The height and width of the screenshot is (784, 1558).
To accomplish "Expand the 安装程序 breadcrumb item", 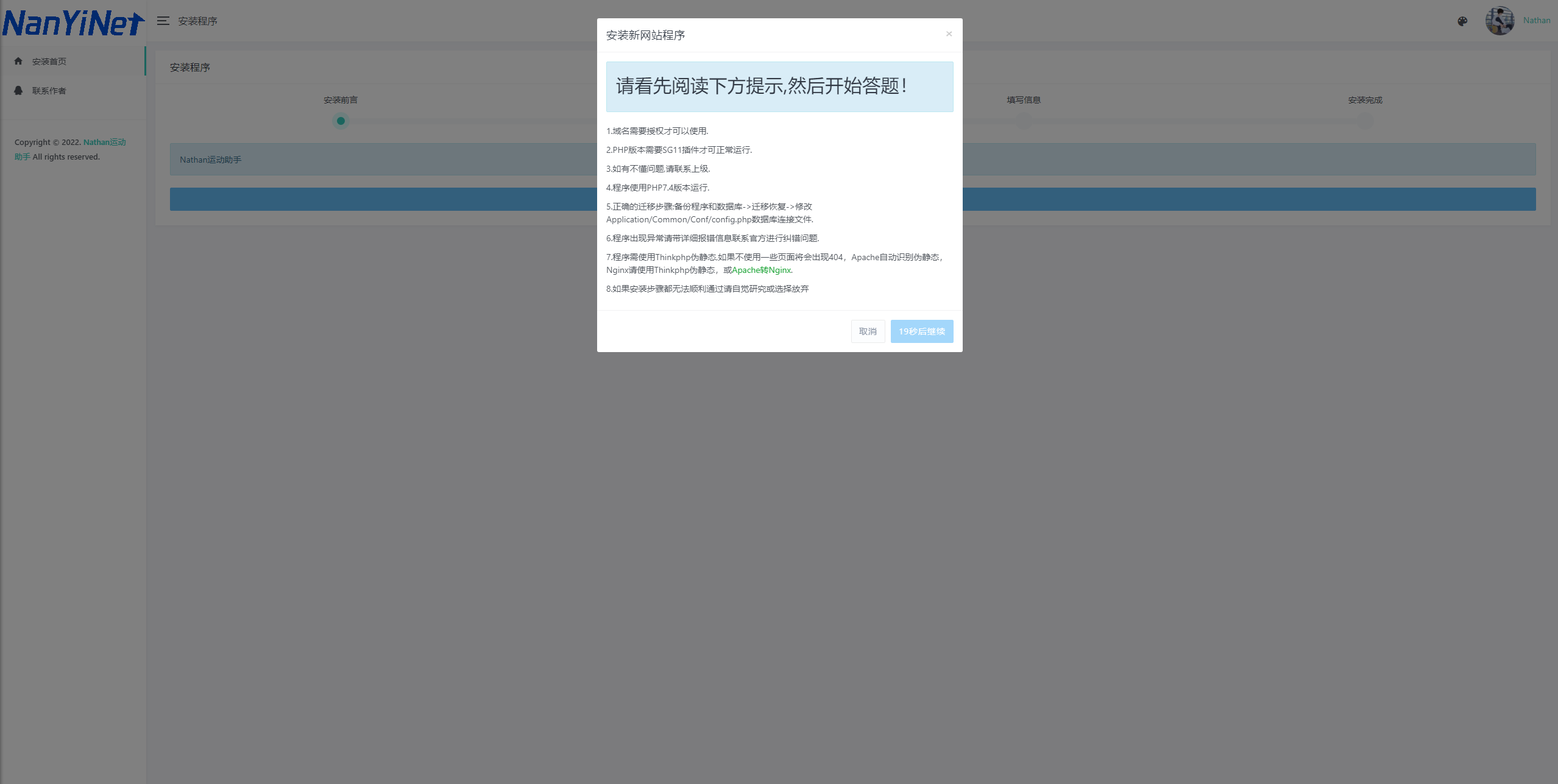I will pyautogui.click(x=198, y=20).
